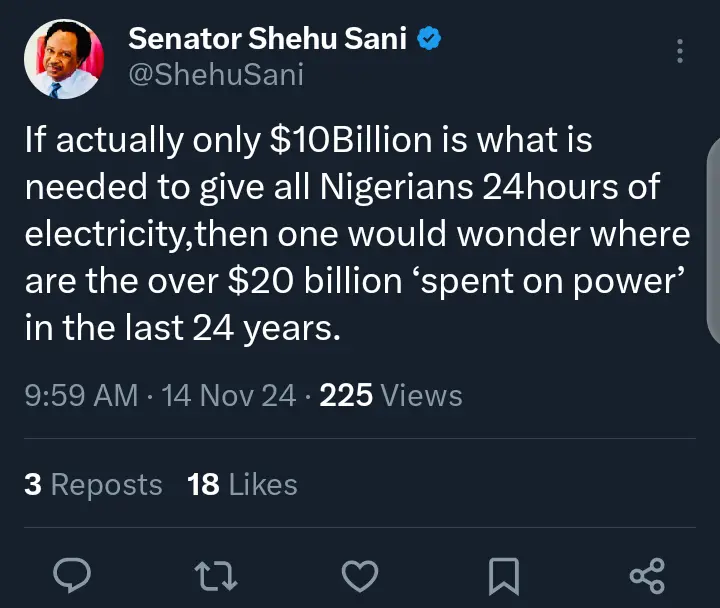720x608 pixels.
Task: Like the tweet with the heart icon
Action: click(x=360, y=574)
